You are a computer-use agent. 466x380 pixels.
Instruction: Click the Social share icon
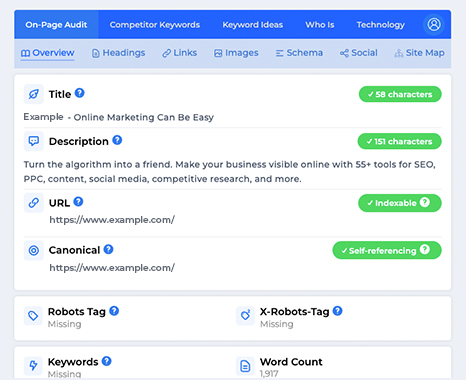344,53
